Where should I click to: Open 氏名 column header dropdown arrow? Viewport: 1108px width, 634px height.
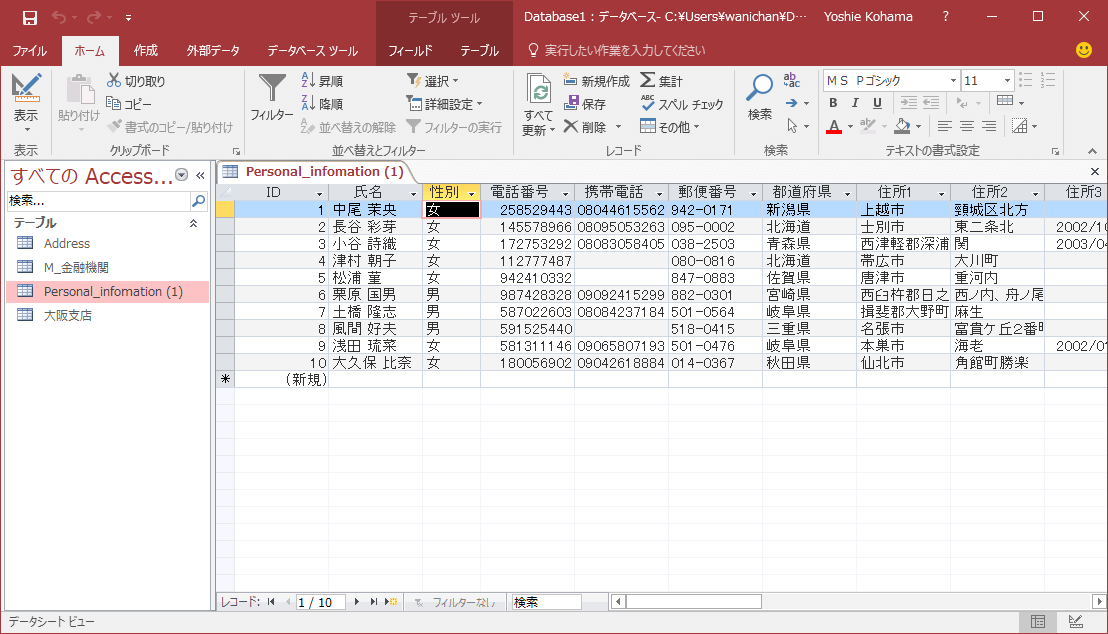(x=413, y=193)
